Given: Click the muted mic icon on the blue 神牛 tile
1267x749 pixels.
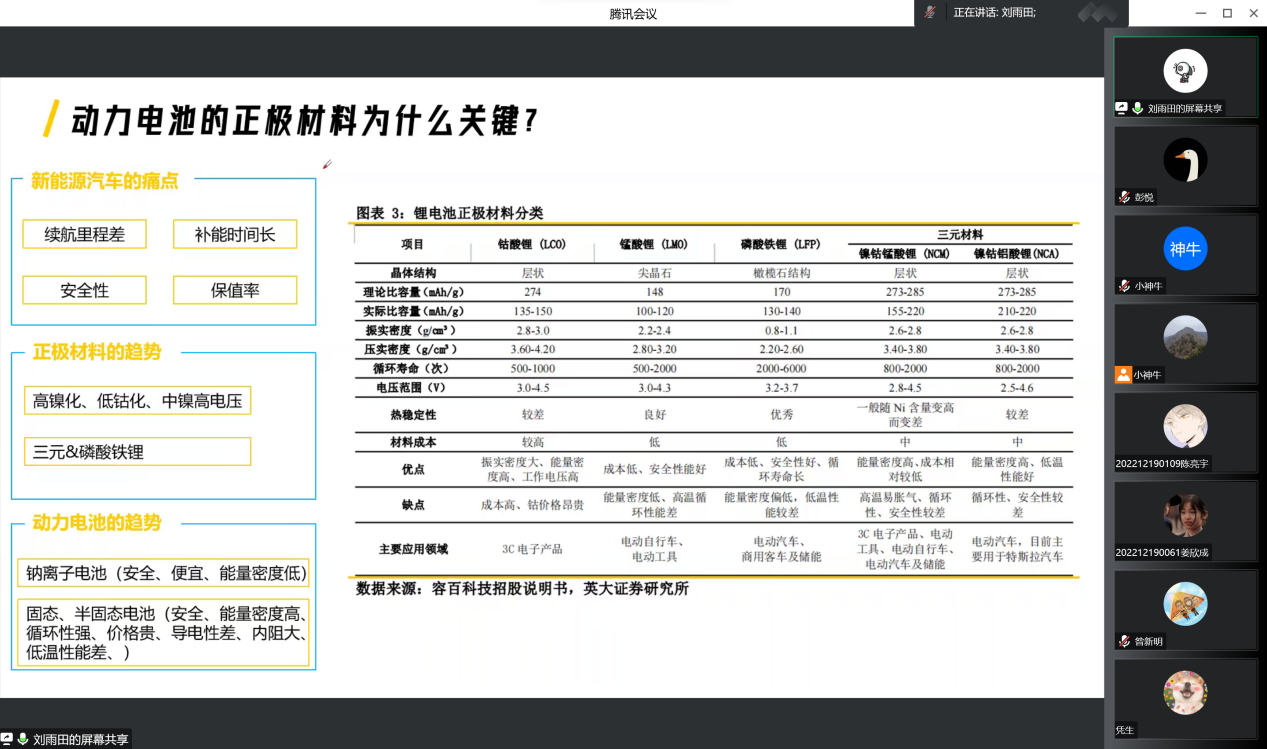Looking at the screenshot, I should (x=1124, y=286).
